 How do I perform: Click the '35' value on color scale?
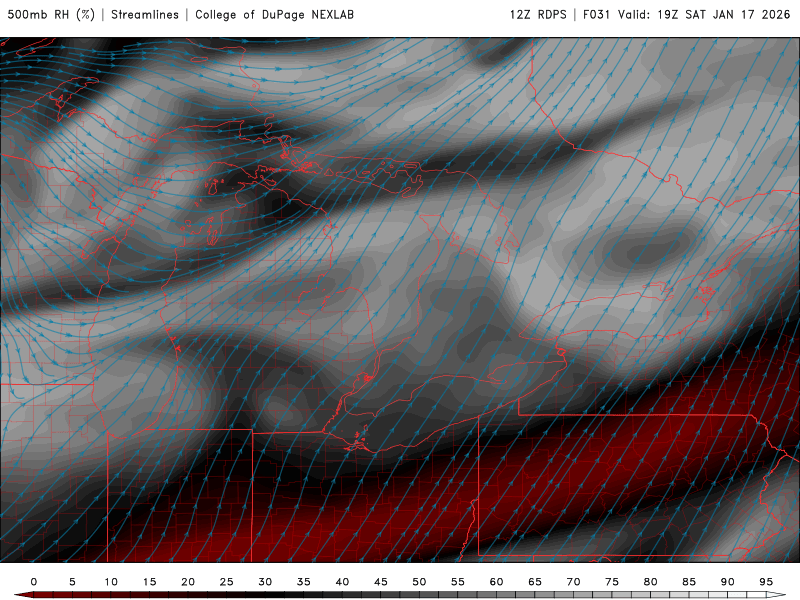[x=304, y=582]
